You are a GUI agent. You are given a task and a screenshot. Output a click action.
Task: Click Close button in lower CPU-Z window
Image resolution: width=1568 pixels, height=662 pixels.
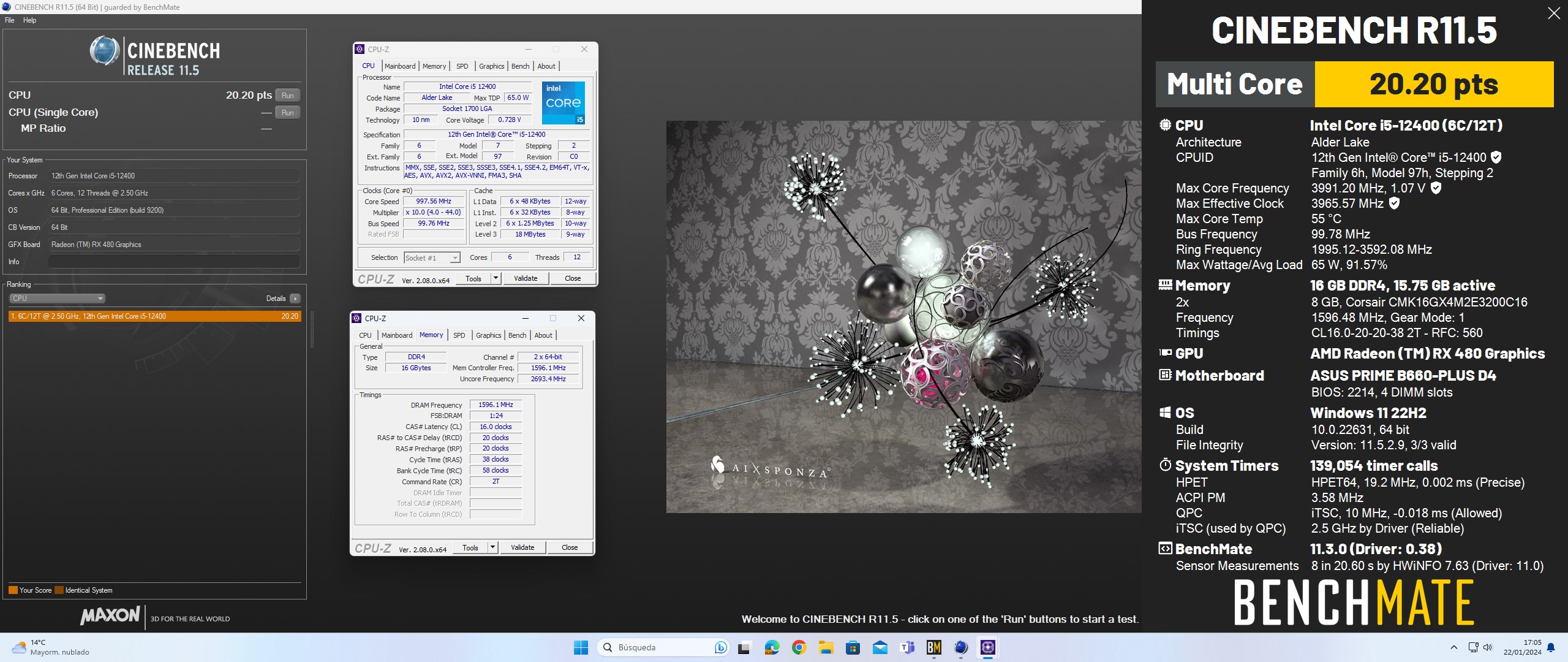pos(570,547)
